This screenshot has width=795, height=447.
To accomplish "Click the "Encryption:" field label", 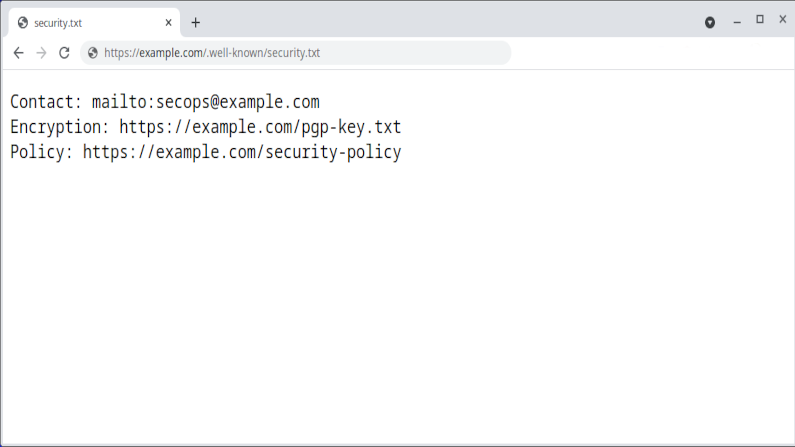I will 60,127.
